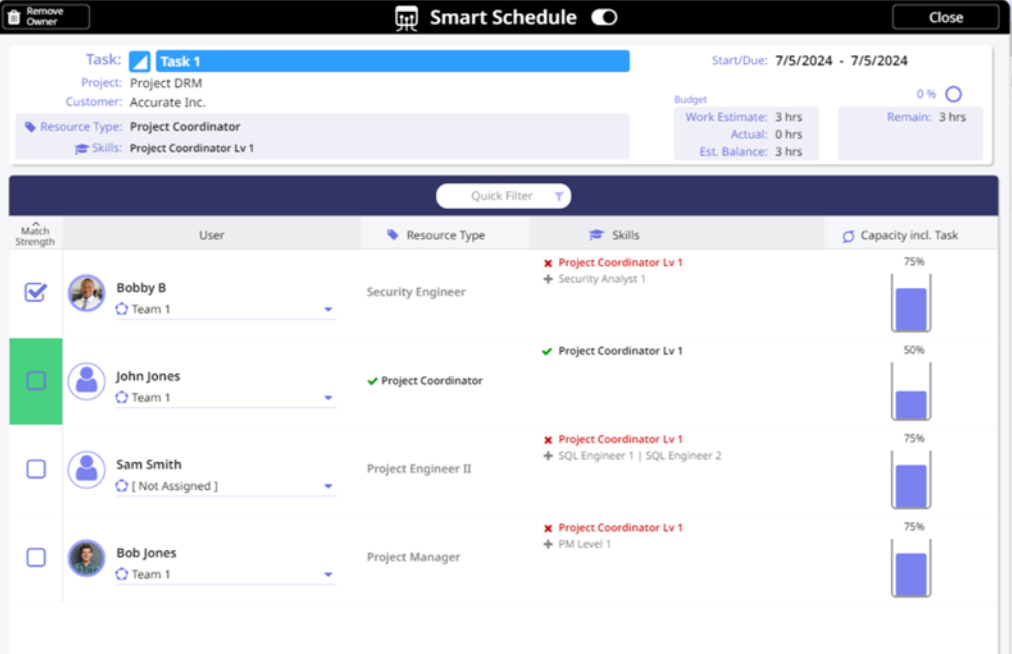
Task: Click the Quick Filter funnel icon
Action: 559,197
